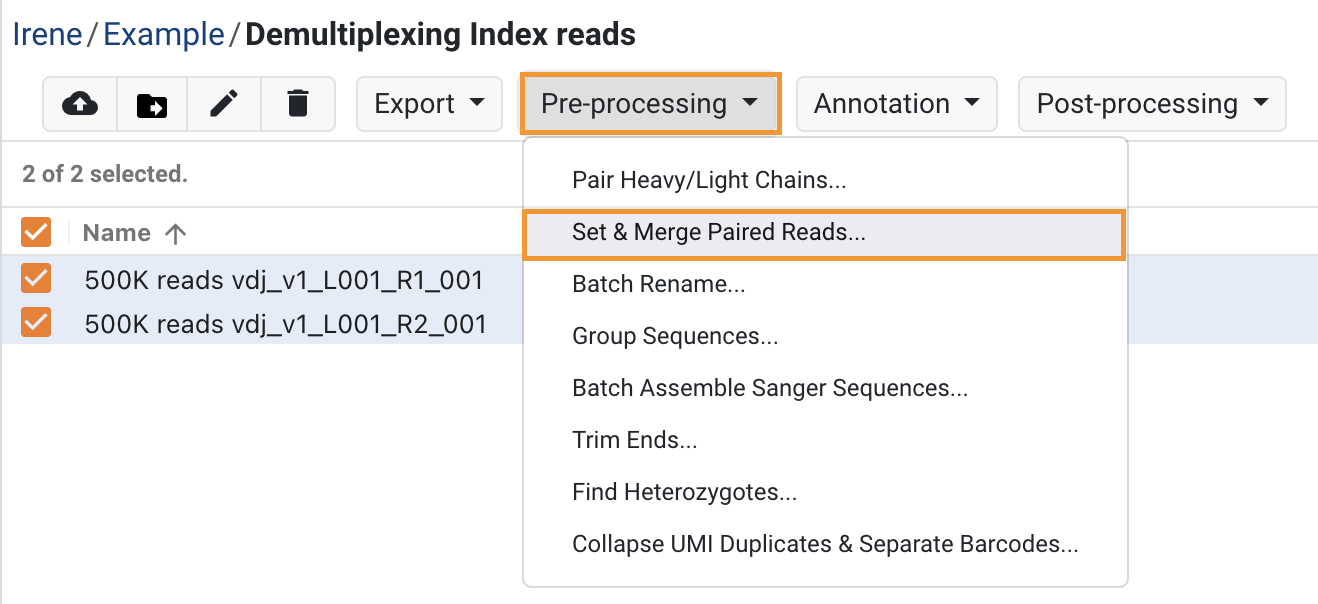Choose Collapse UMI Duplicates & Separate Barcodes
Viewport: 1318px width, 604px height.
click(825, 545)
